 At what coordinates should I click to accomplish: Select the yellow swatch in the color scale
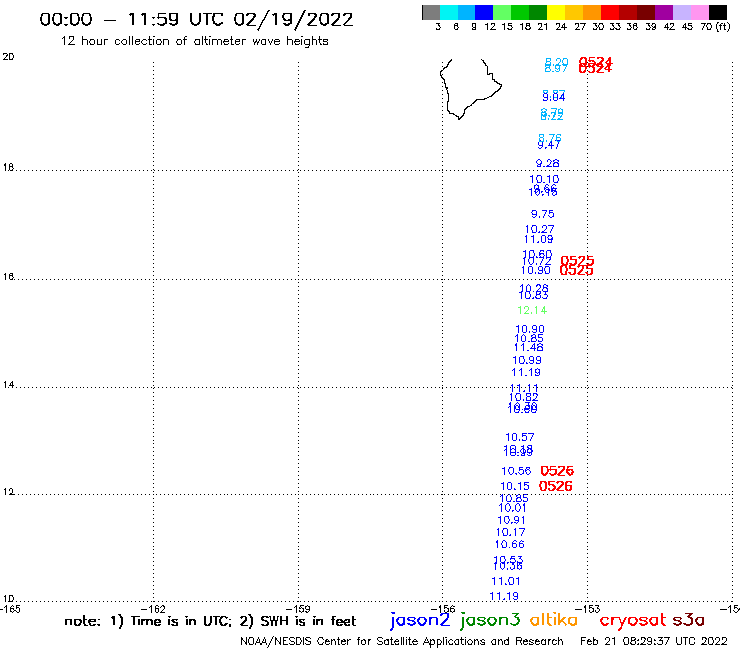point(556,12)
